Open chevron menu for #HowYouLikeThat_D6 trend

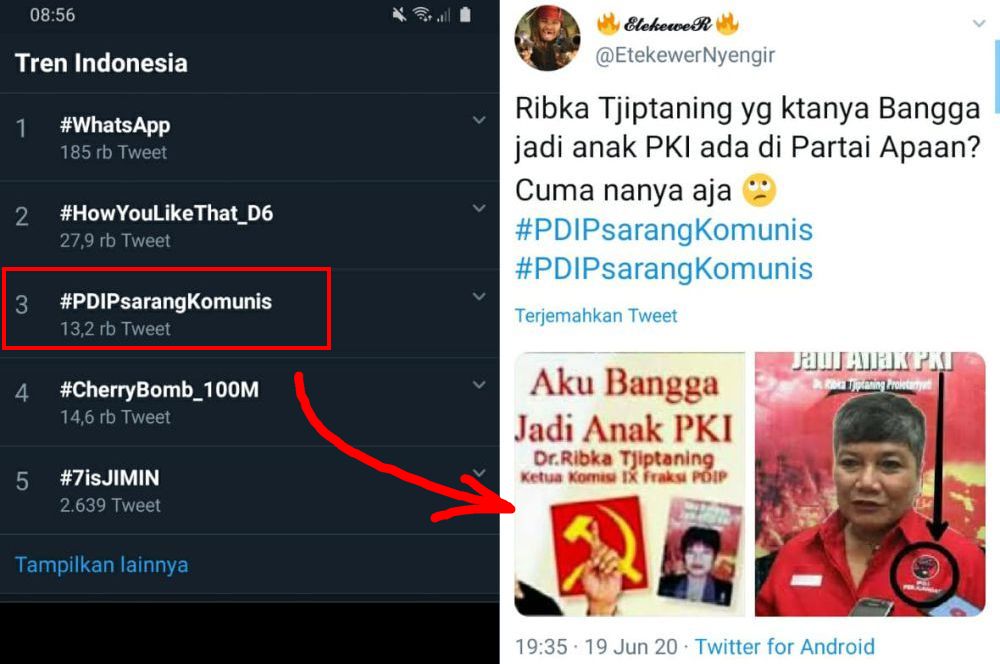(479, 209)
